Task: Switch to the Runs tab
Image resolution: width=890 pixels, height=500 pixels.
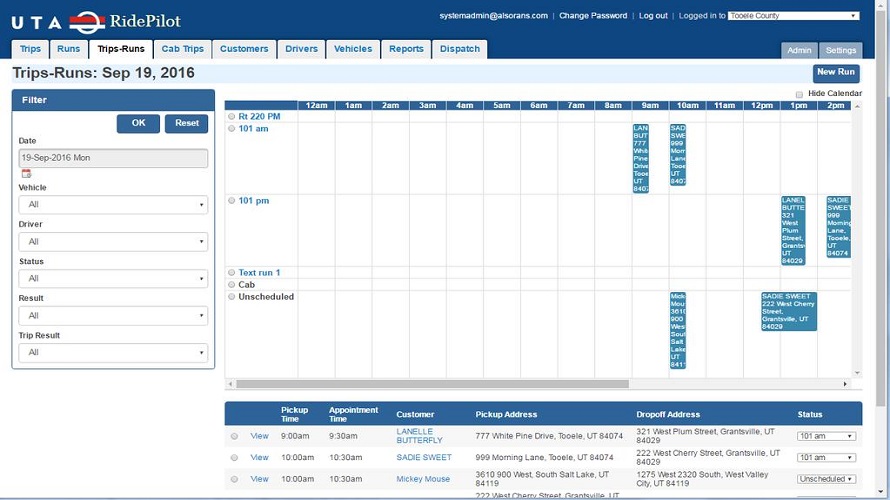Action: 68,49
